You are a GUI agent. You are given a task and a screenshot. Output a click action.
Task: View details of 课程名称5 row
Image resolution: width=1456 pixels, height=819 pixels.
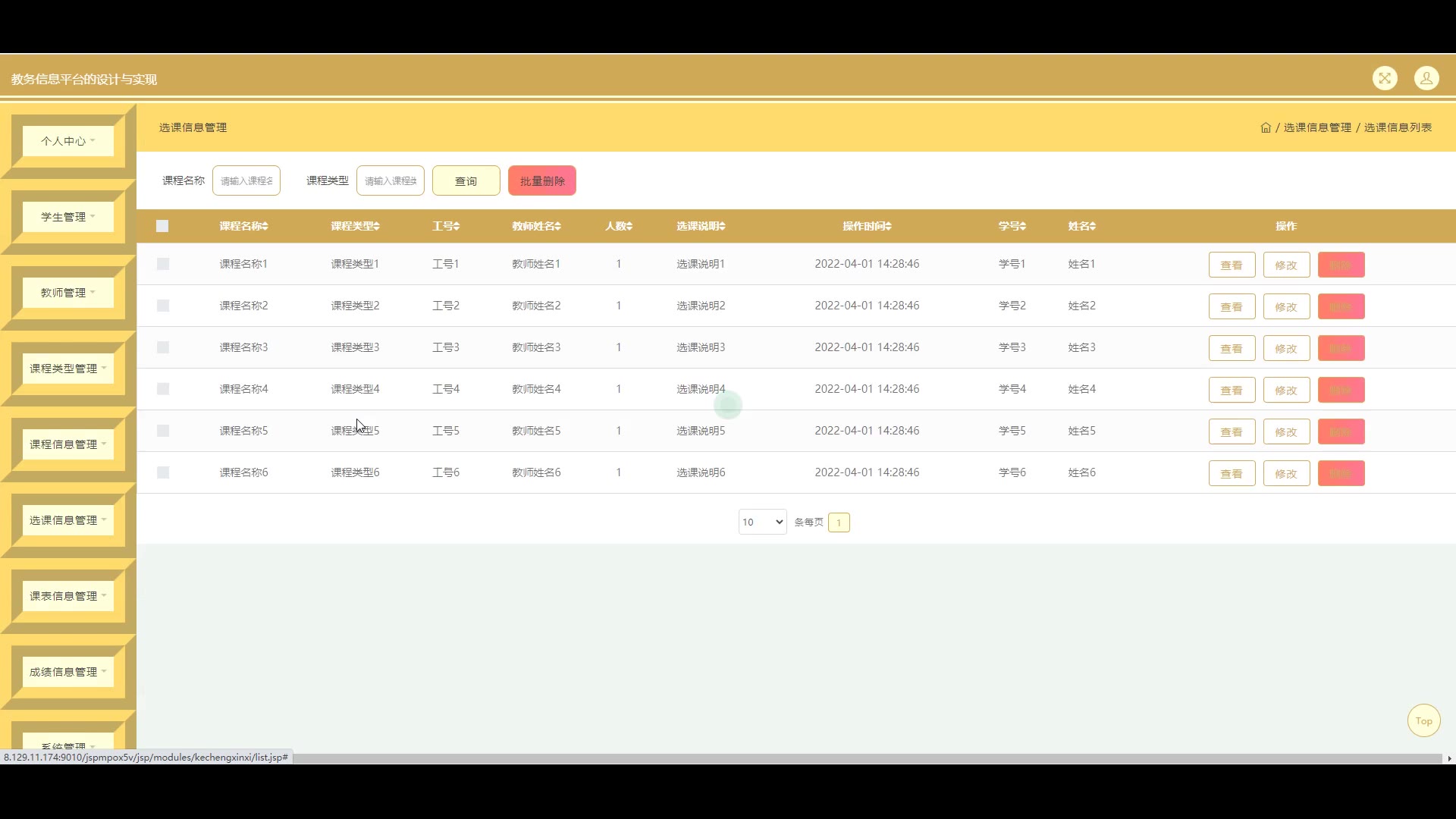[1232, 431]
